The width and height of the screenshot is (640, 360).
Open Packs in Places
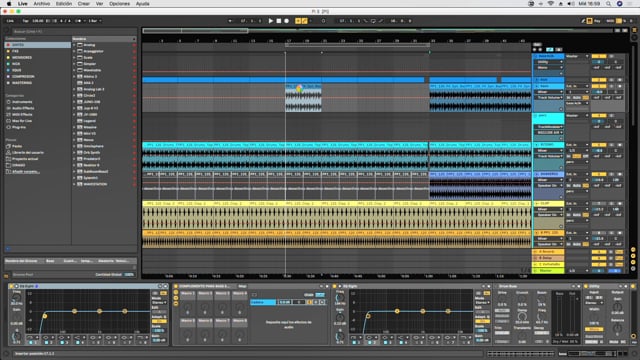tap(17, 146)
